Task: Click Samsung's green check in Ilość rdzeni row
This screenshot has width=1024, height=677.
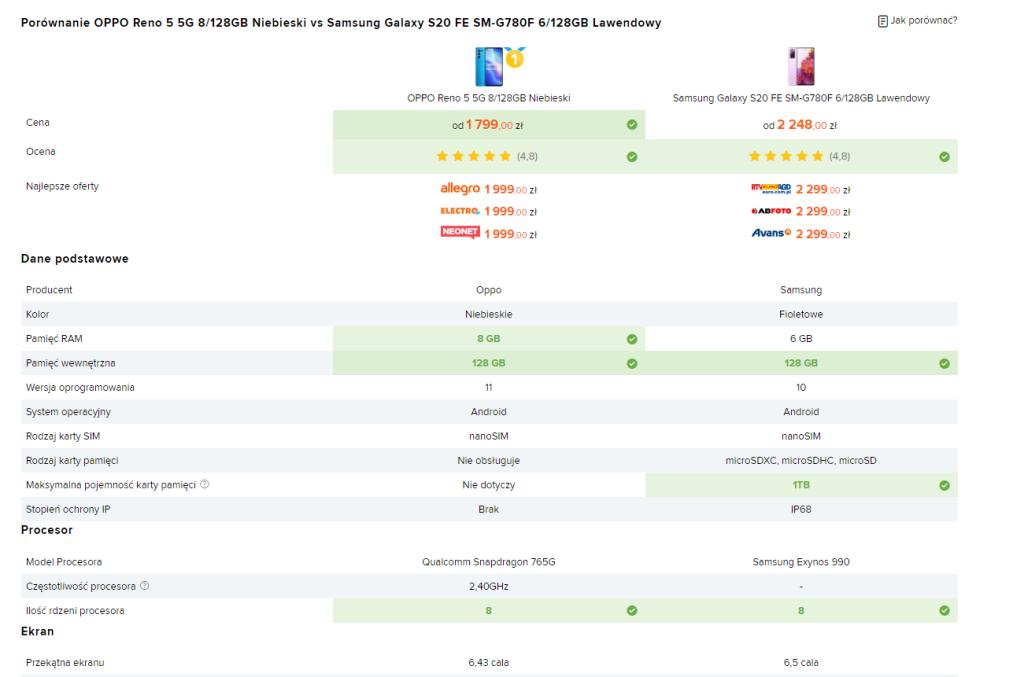Action: point(944,610)
